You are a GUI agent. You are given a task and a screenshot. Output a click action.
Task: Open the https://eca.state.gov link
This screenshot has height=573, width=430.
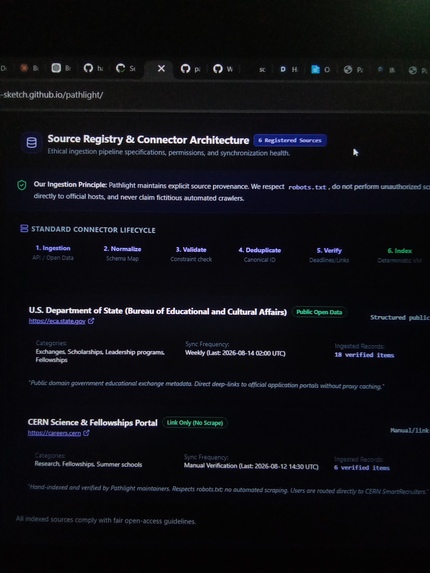(57, 321)
